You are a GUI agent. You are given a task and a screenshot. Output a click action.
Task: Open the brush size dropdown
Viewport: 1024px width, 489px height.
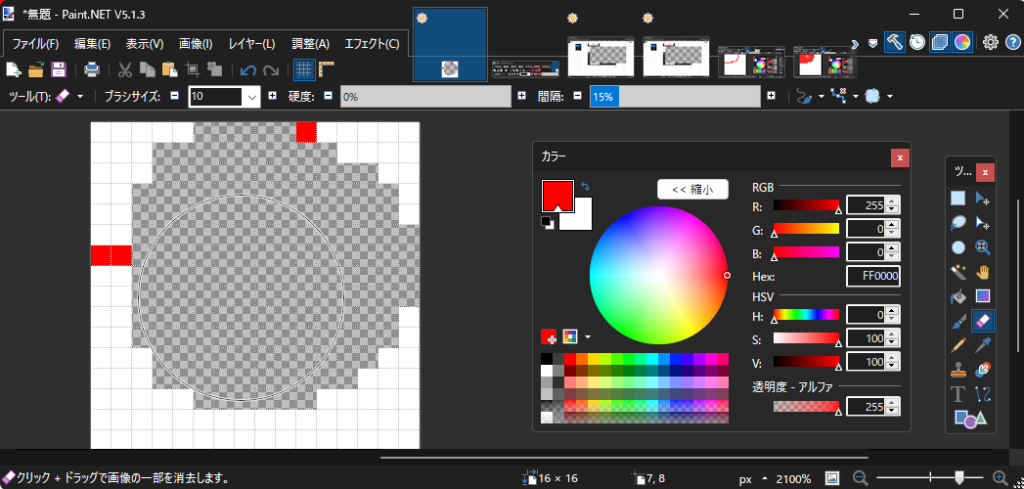pos(252,96)
